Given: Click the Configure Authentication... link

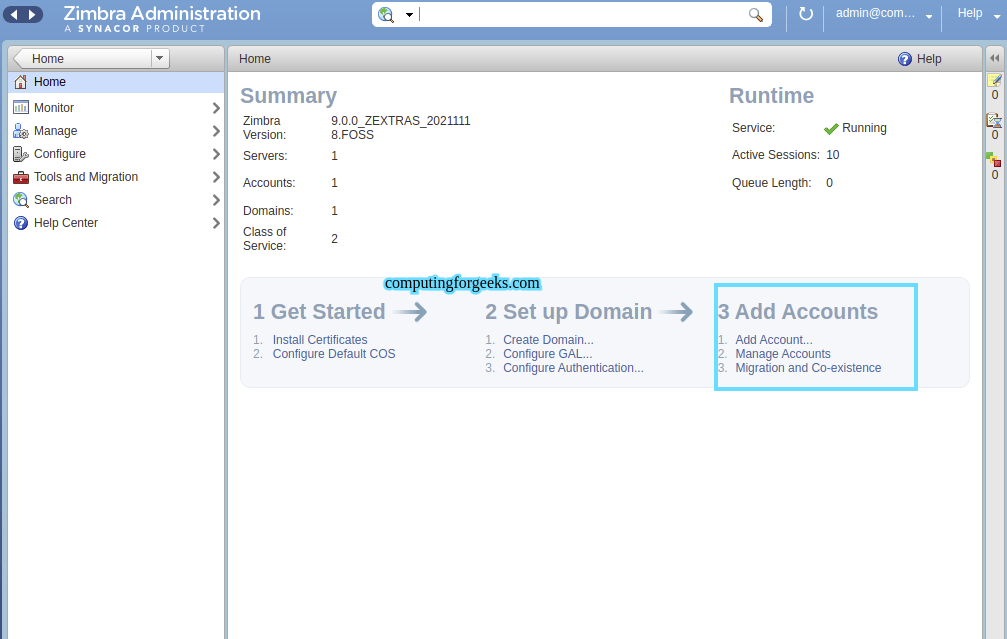Looking at the screenshot, I should [574, 368].
